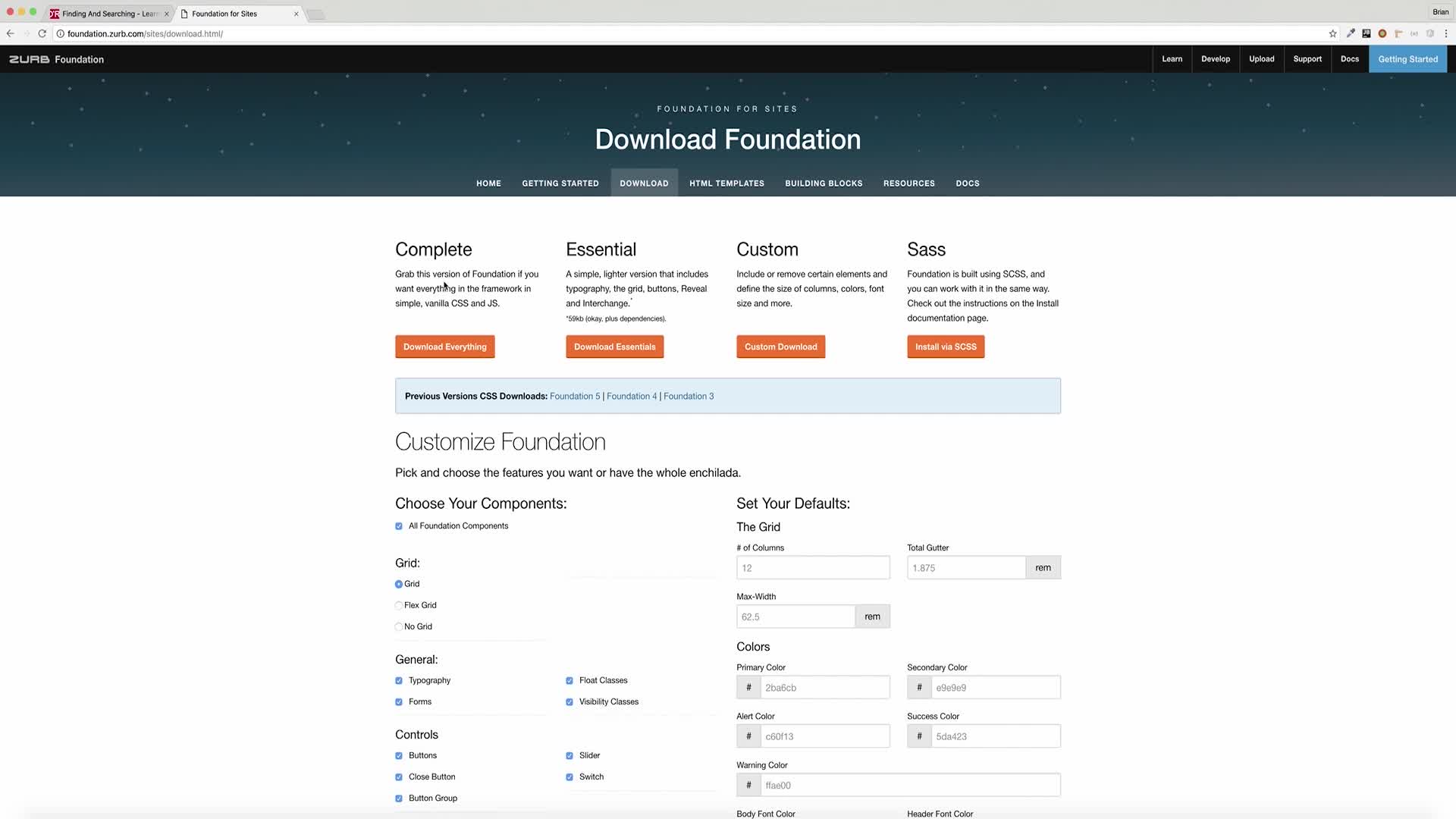Open BUILDING BLOCKS sub-navigation tab

pos(824,184)
